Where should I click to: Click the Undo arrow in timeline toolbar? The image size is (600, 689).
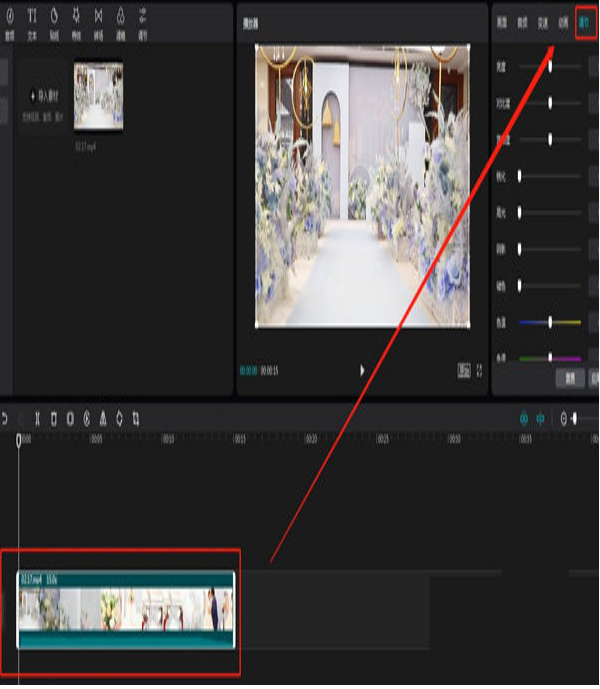click(5, 419)
